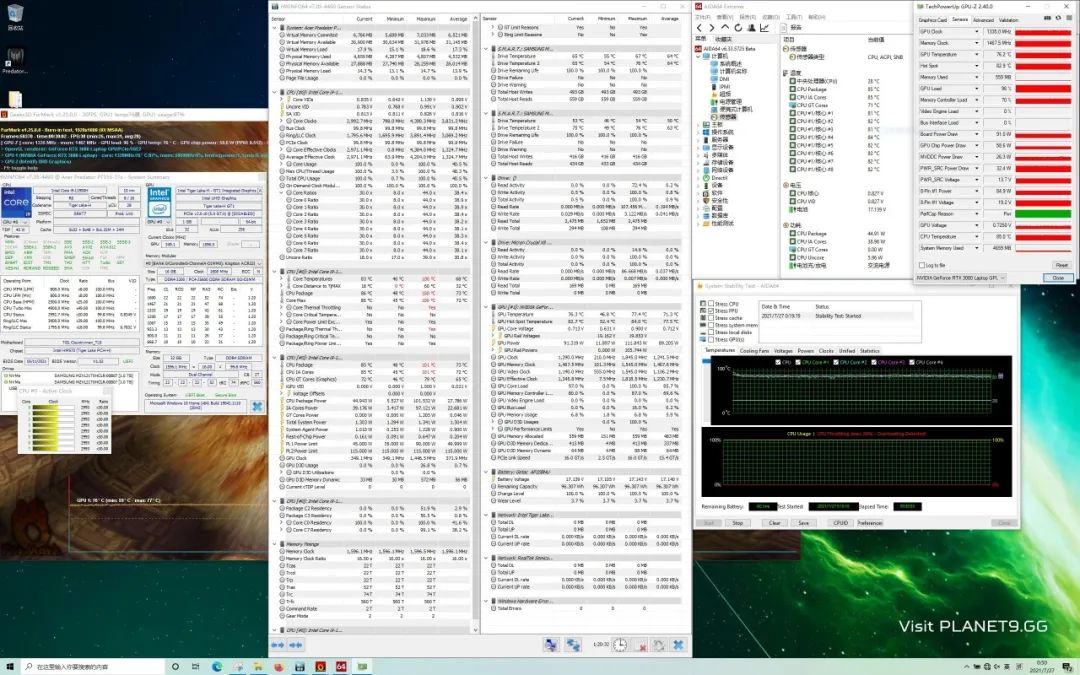
Task: Click the HWiNFO close sensors X icon
Action: point(678,645)
